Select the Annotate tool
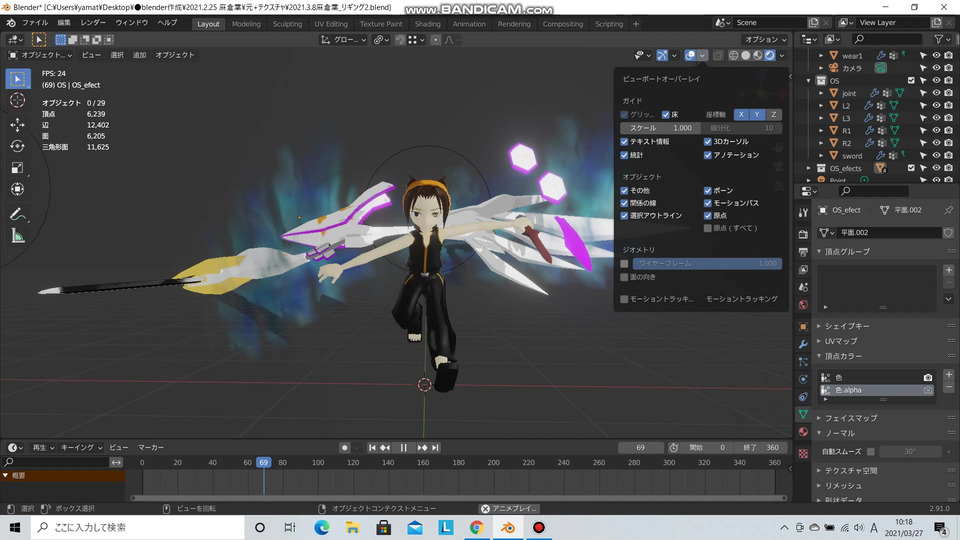This screenshot has width=960, height=540. 17,214
